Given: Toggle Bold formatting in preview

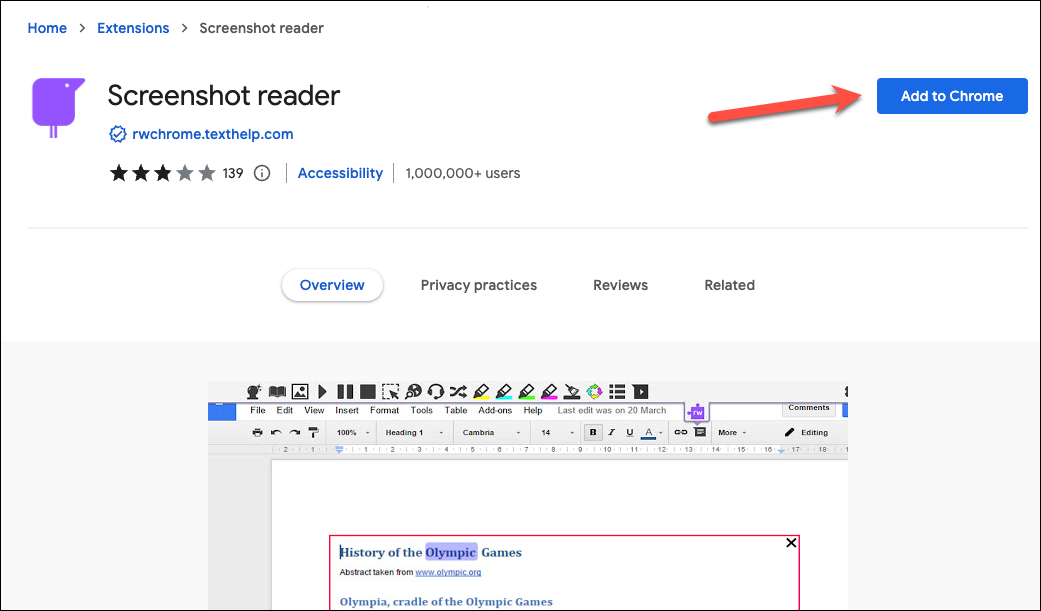Looking at the screenshot, I should [593, 432].
